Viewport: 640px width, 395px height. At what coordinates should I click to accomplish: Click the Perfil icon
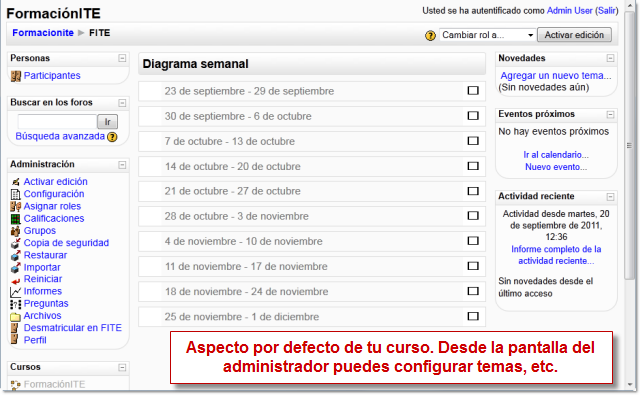coord(15,340)
